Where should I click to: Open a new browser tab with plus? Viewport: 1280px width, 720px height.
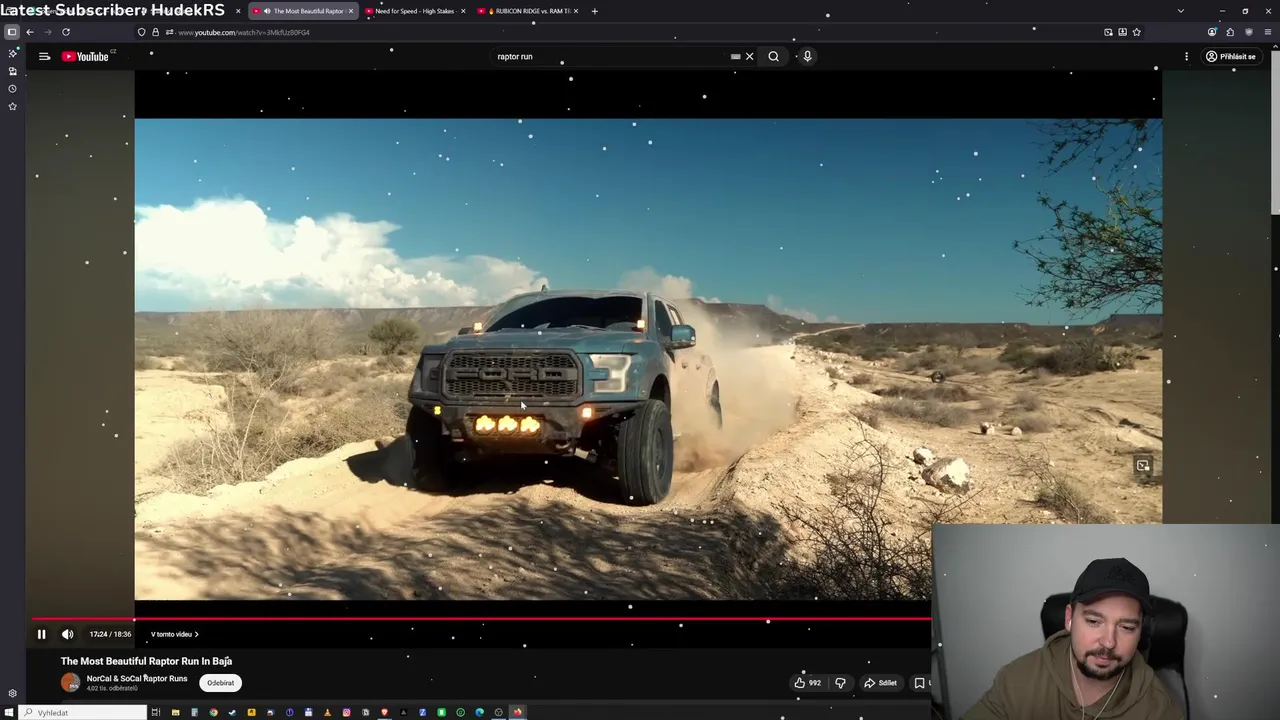[594, 11]
